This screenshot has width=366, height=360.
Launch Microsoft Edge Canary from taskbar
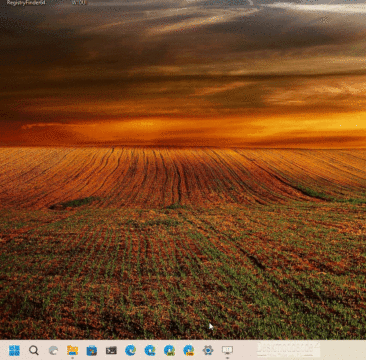pos(188,350)
